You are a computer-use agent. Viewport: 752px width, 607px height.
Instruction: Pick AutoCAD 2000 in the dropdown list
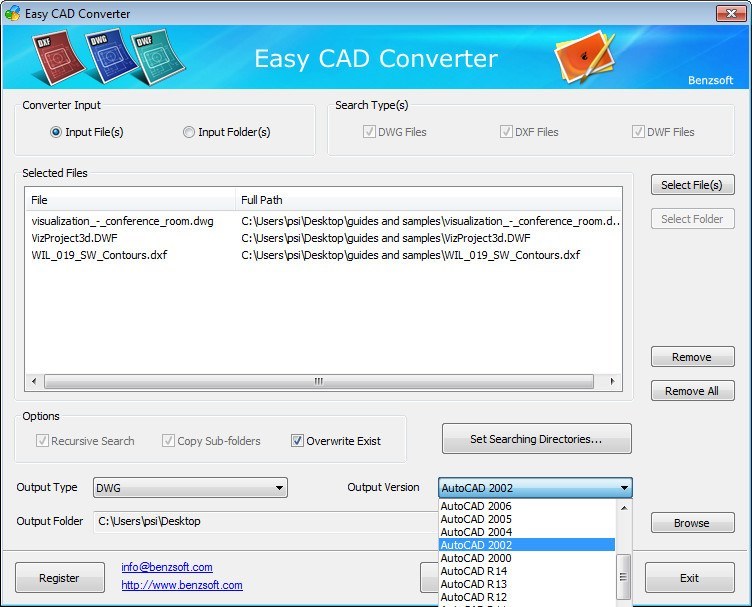point(476,558)
